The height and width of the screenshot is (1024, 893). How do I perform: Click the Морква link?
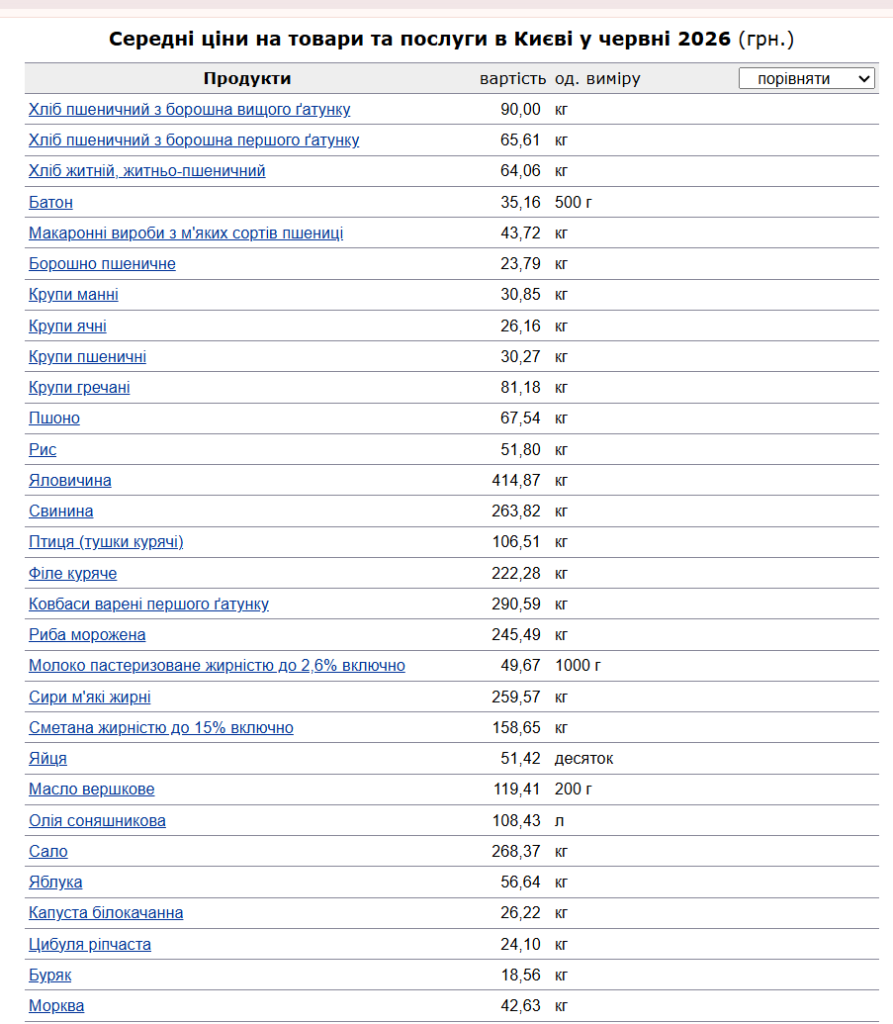(x=56, y=1006)
